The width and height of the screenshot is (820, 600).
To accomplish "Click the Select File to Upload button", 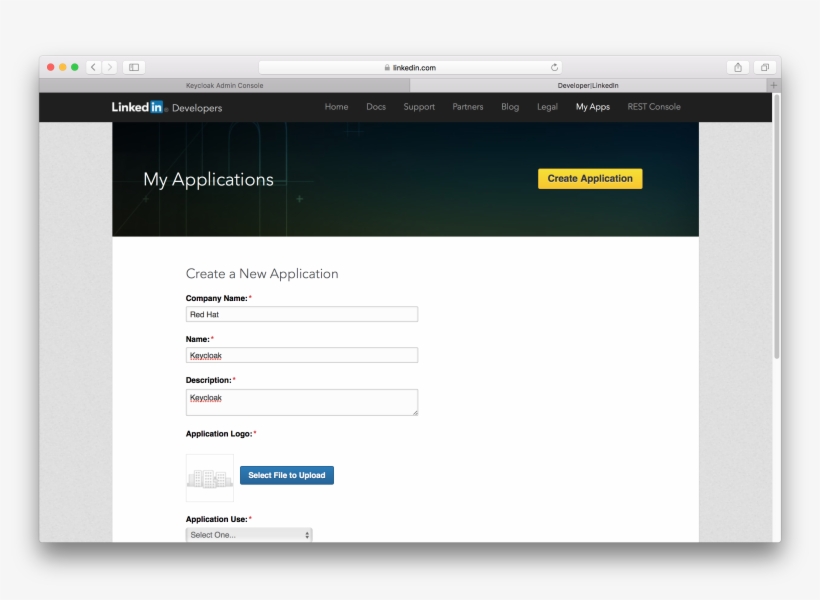I will [287, 475].
